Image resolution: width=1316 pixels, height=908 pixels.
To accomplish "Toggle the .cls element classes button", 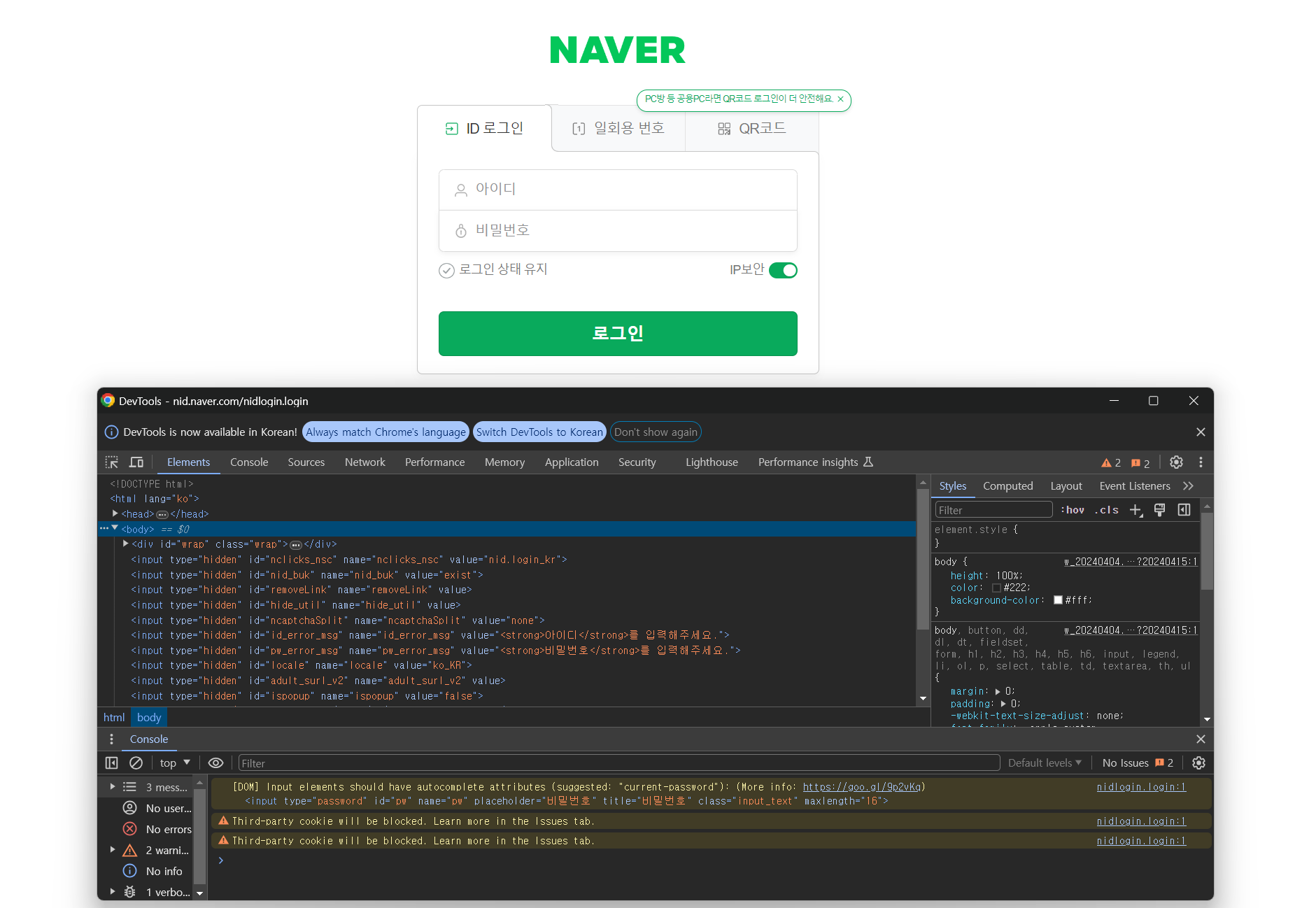I will click(1107, 510).
